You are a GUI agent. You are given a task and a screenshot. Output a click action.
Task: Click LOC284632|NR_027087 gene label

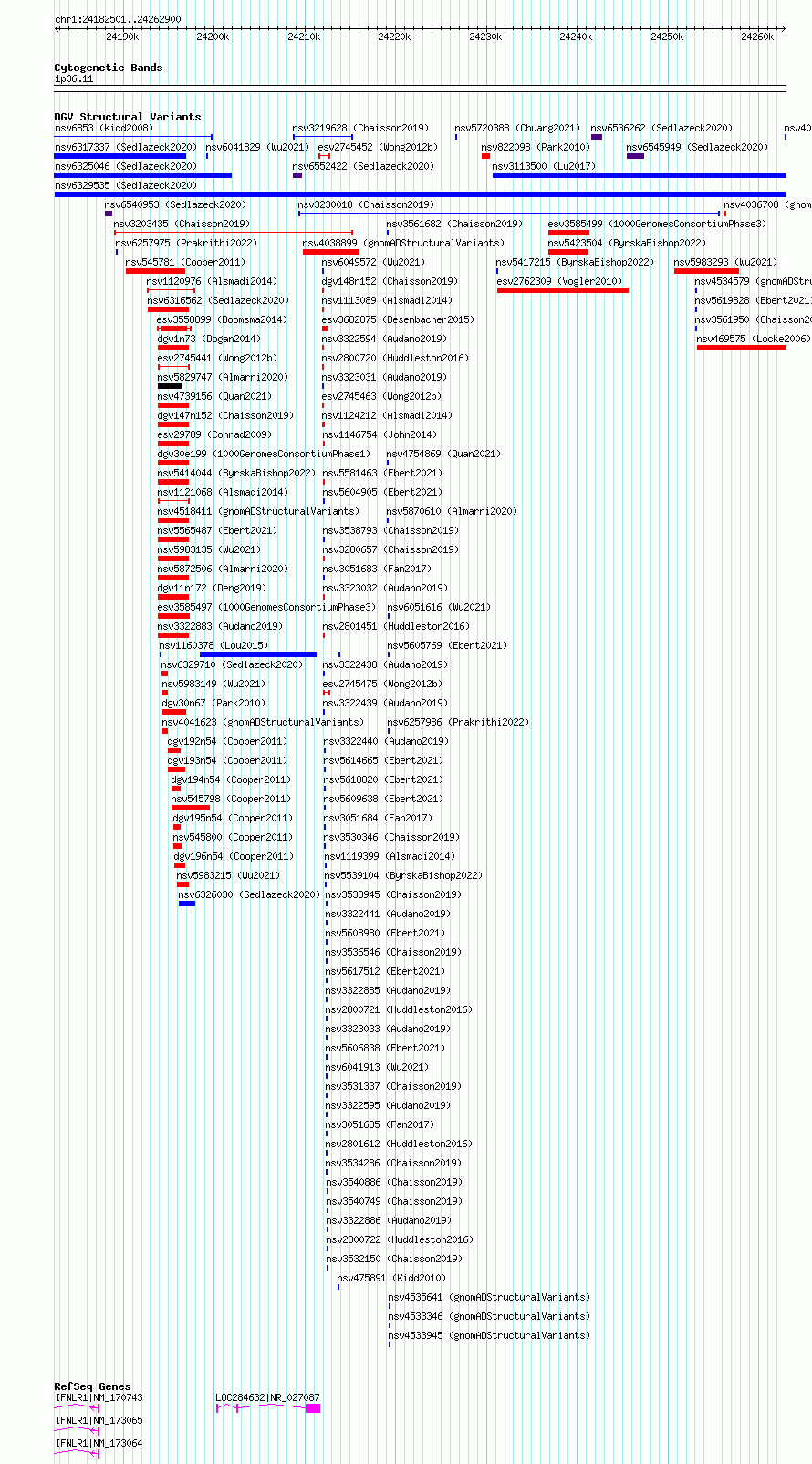tap(267, 1398)
